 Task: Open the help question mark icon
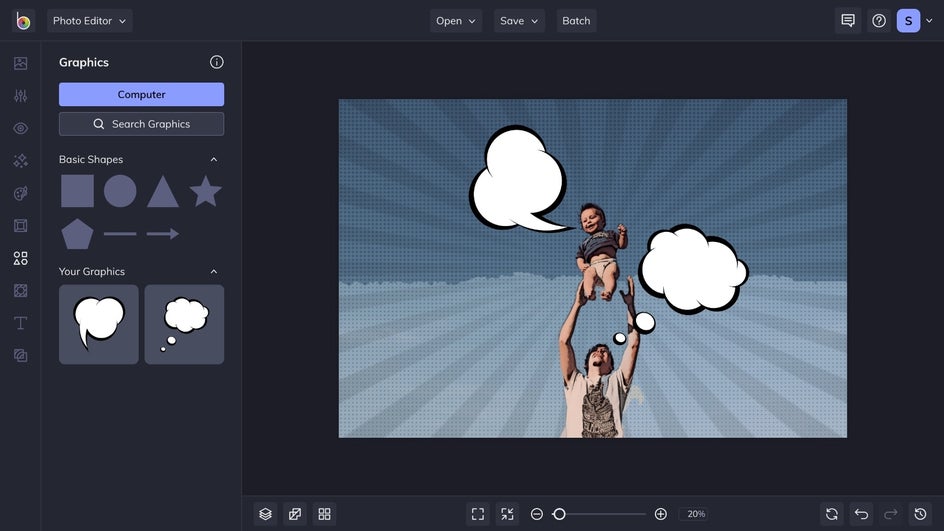click(x=879, y=21)
